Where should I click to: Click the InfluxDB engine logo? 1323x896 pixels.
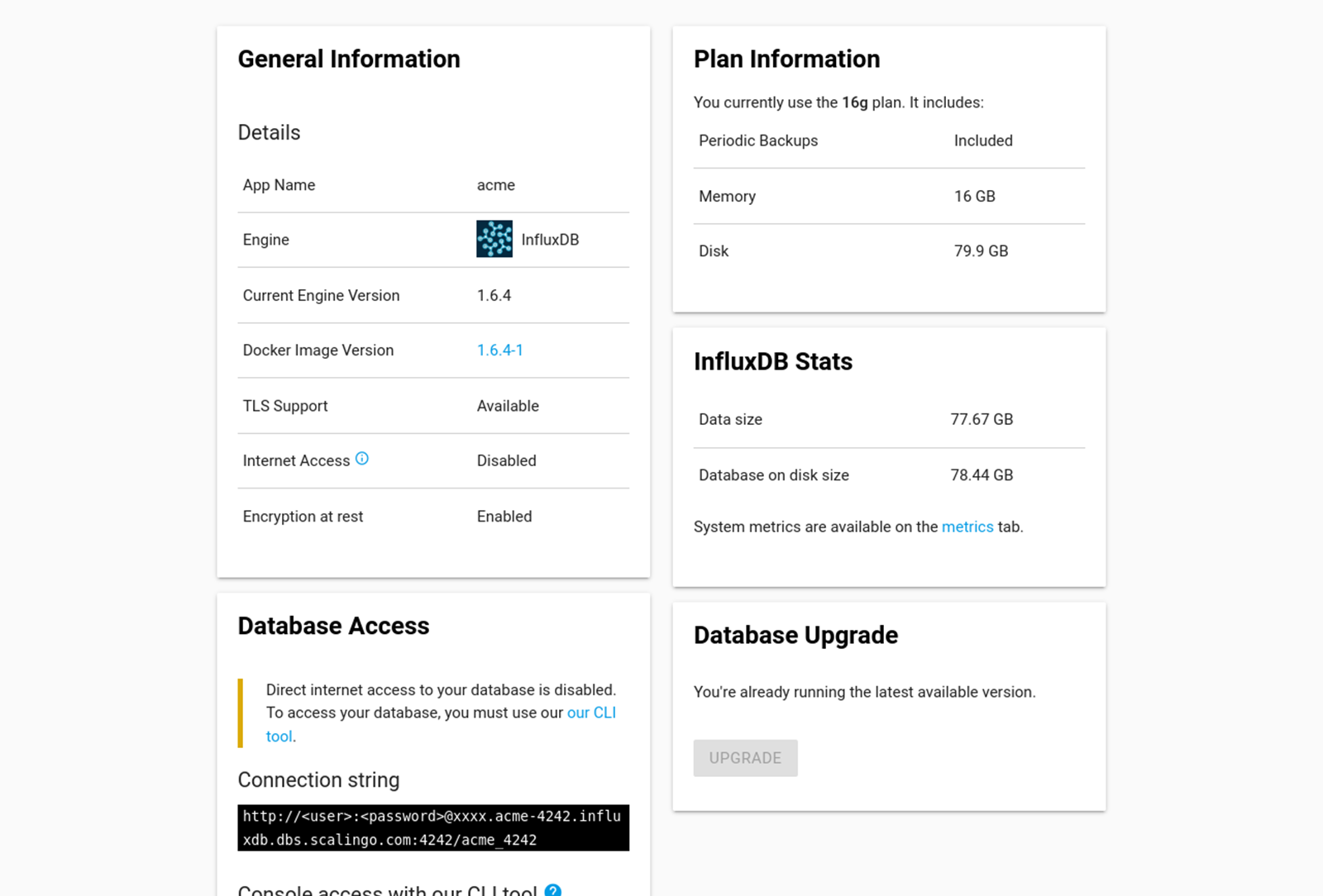click(x=494, y=239)
